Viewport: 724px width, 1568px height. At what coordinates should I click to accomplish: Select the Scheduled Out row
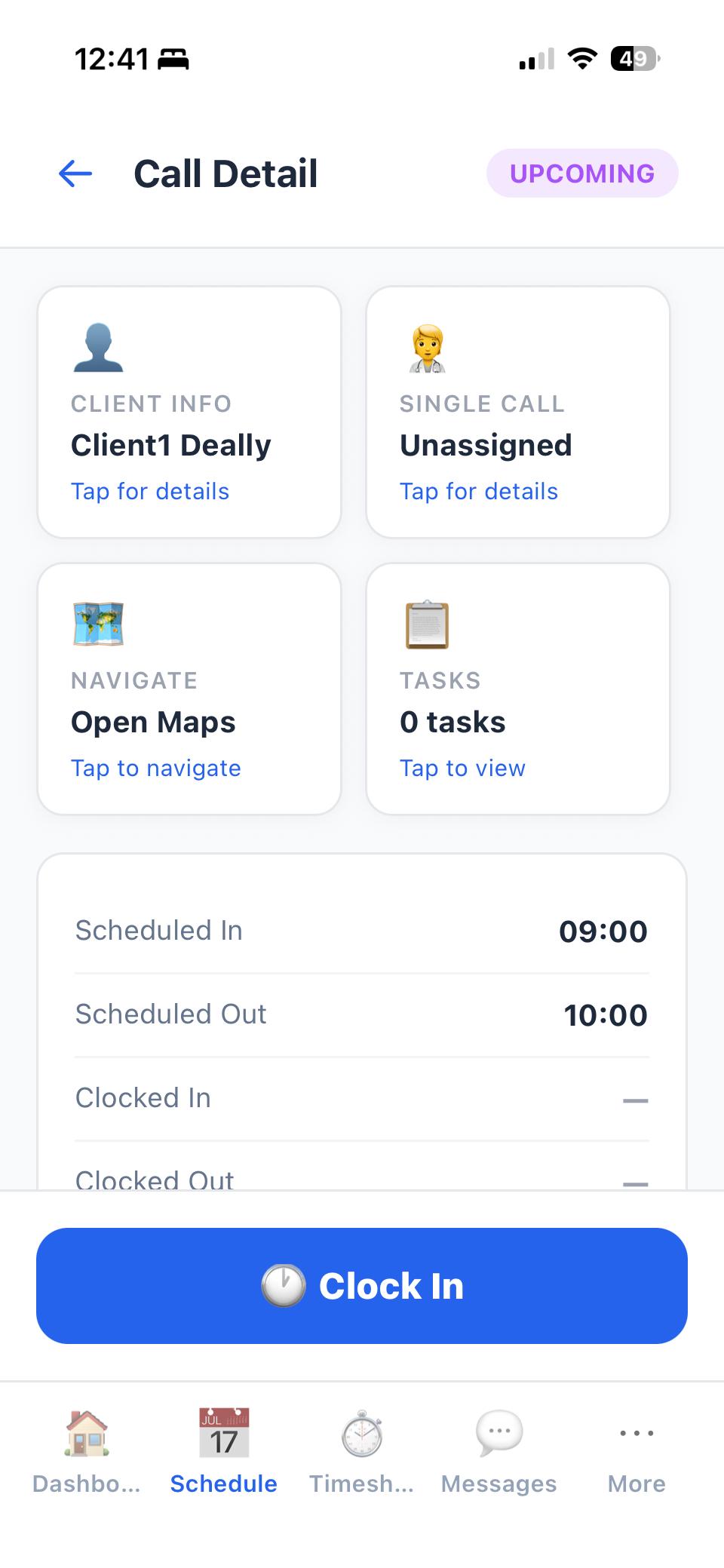pyautogui.click(x=362, y=1015)
